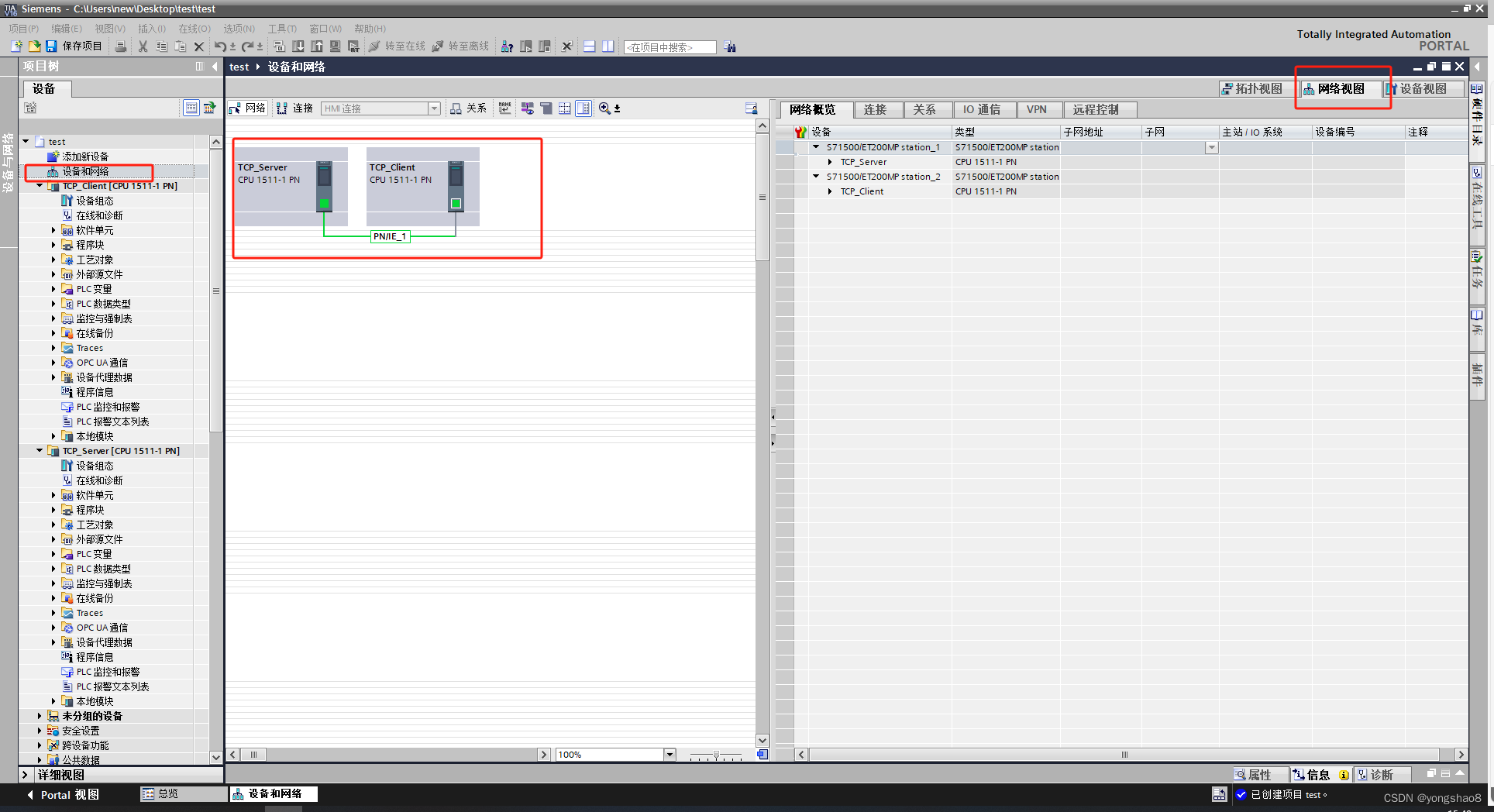Click the download to device icon
Screen dimensions: 1494x812
click(298, 46)
